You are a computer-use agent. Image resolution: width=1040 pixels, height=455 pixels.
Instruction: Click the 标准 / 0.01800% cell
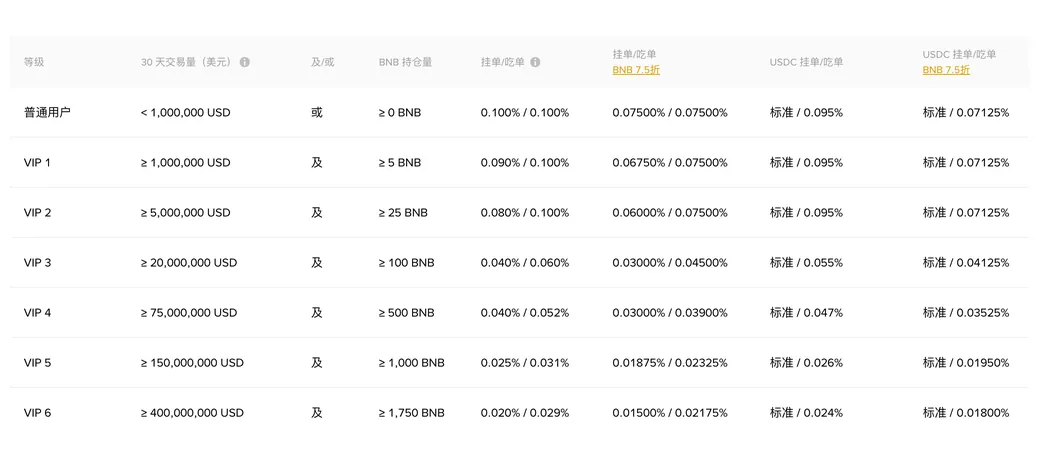coord(966,413)
